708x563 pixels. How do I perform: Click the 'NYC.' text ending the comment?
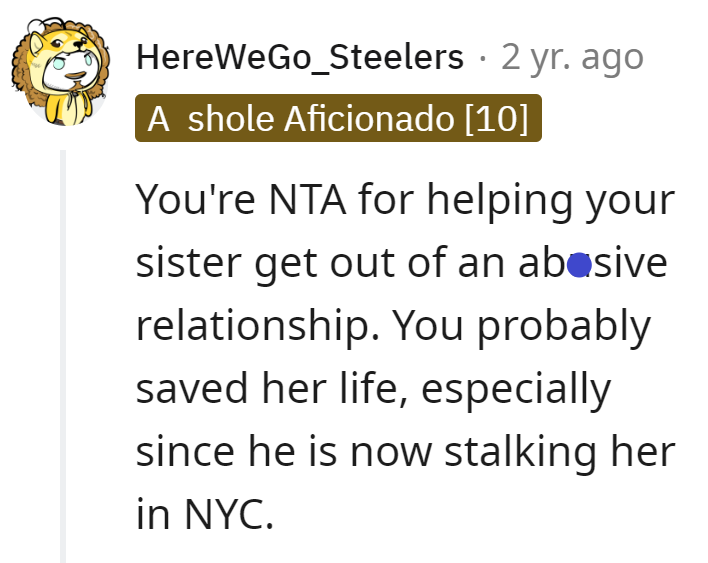[x=229, y=513]
